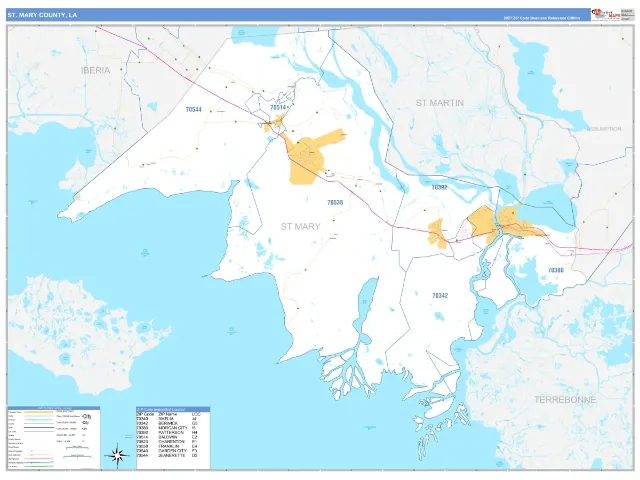Click the IBERIA county label
This screenshot has height=480, width=640.
coord(96,70)
